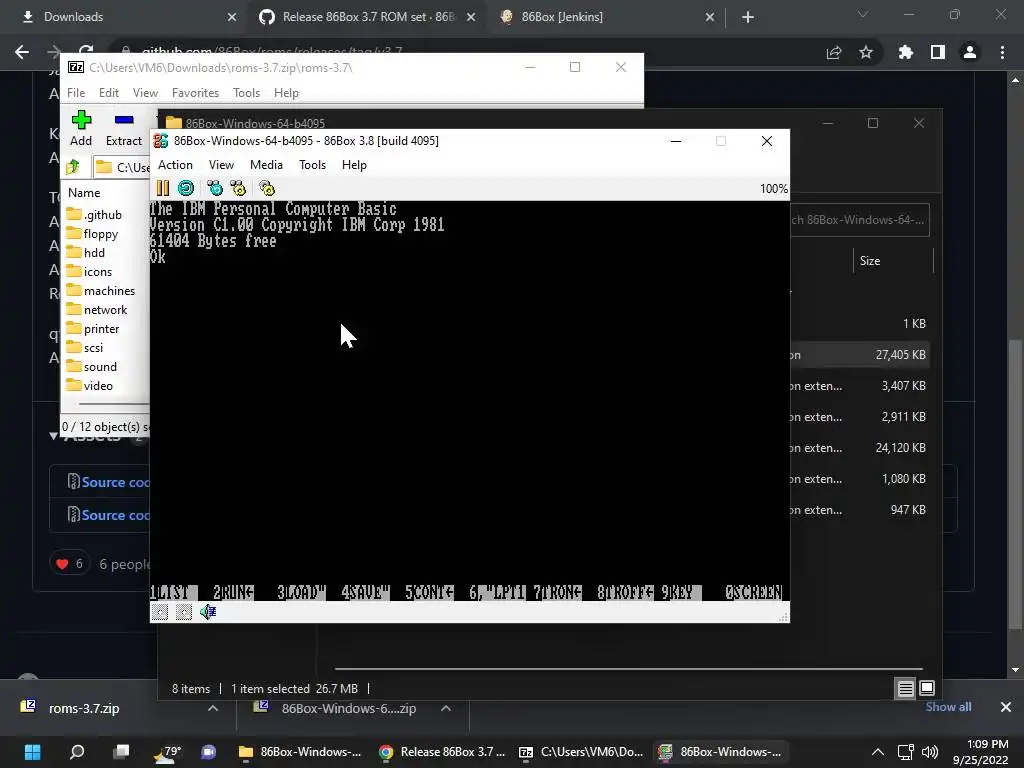Click Show all downloads
The image size is (1024, 768).
[x=948, y=707]
